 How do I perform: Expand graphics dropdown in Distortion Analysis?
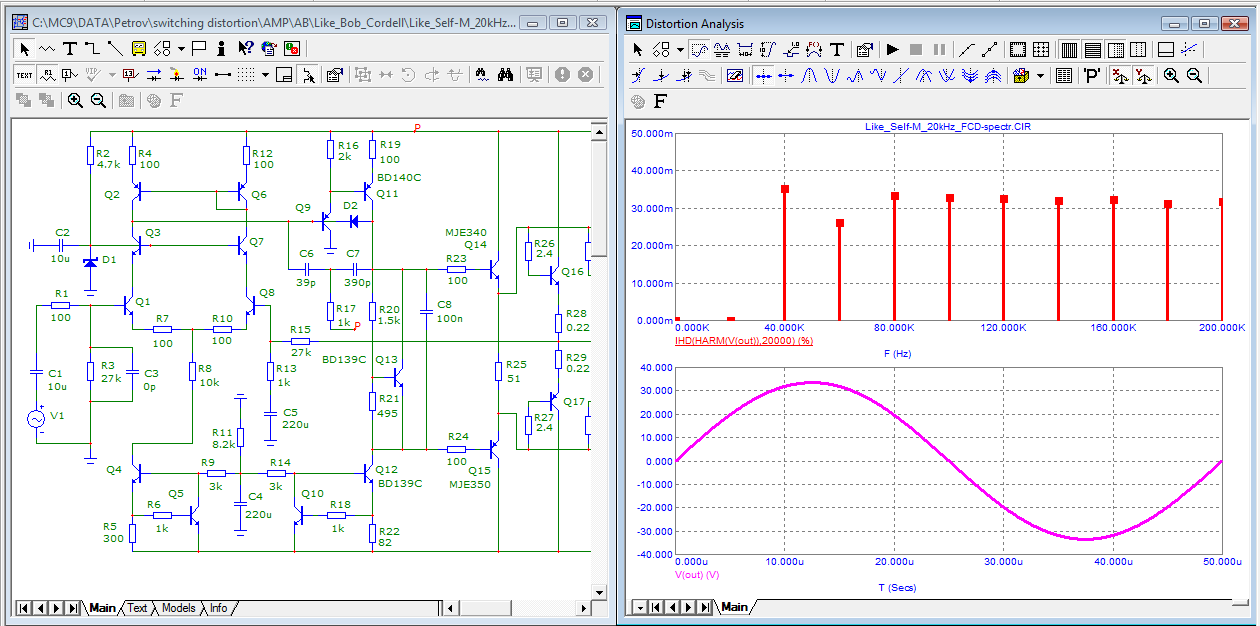coord(680,50)
